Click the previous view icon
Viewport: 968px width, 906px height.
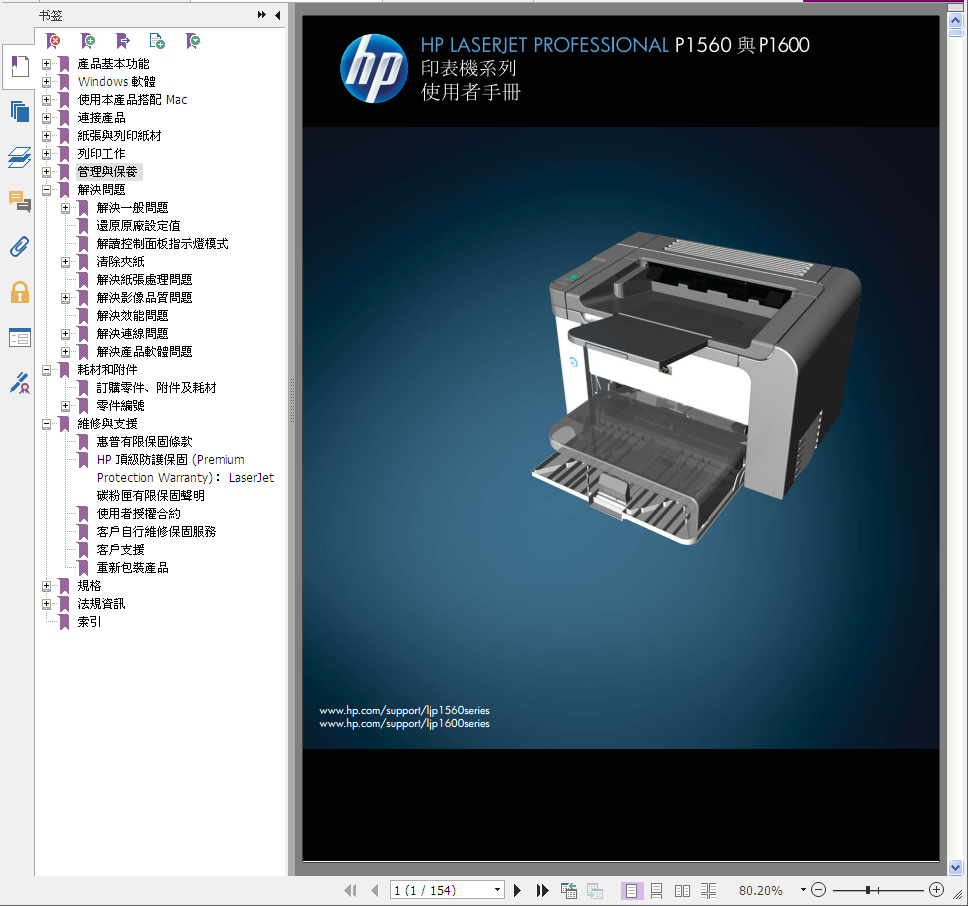pyautogui.click(x=569, y=890)
